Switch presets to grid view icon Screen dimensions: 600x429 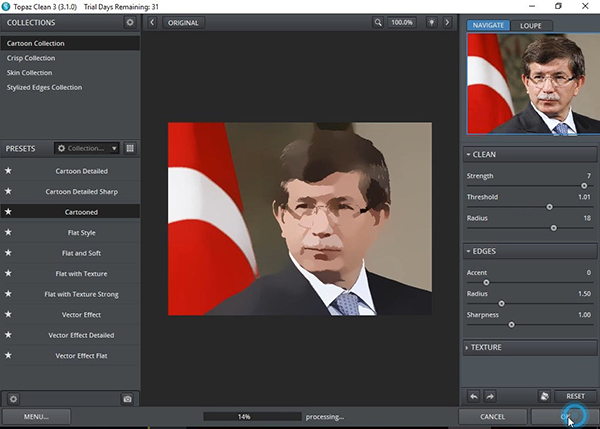[x=130, y=148]
